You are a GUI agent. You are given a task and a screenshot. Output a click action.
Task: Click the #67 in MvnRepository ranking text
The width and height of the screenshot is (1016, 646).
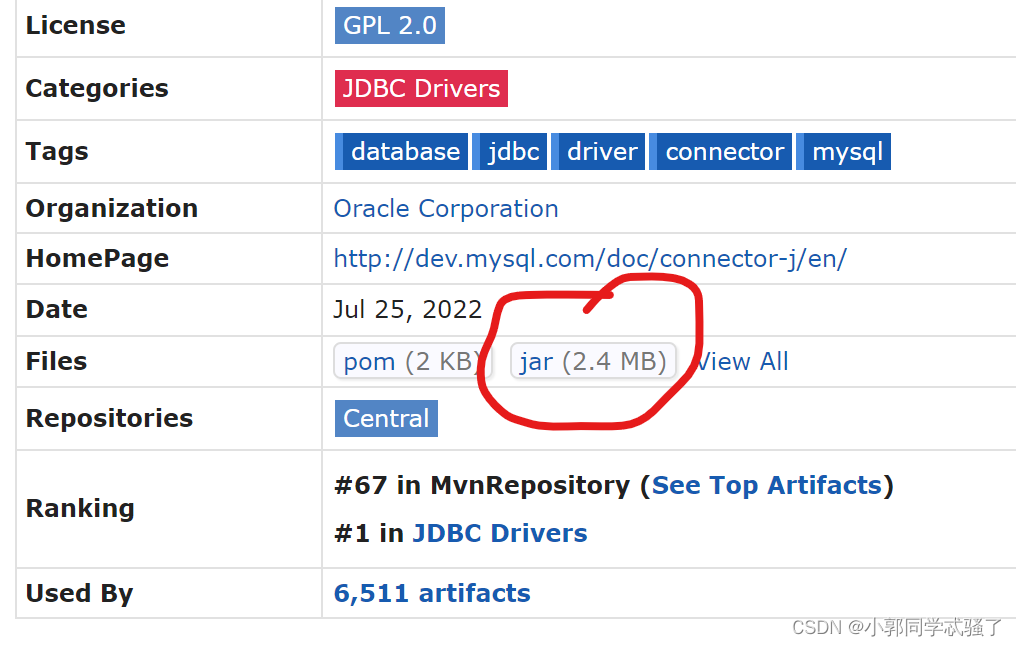click(482, 486)
